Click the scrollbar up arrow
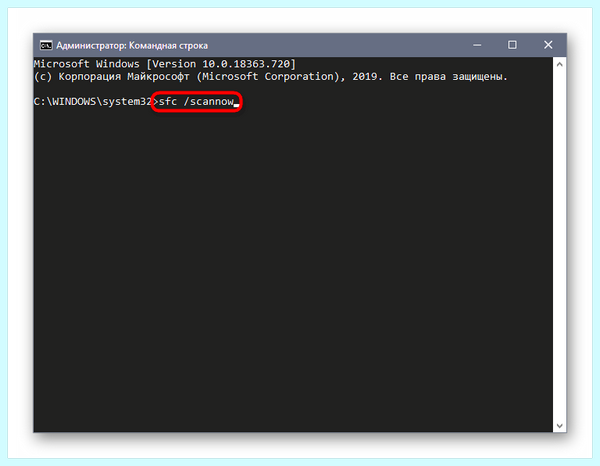600x466 pixels. 559,64
